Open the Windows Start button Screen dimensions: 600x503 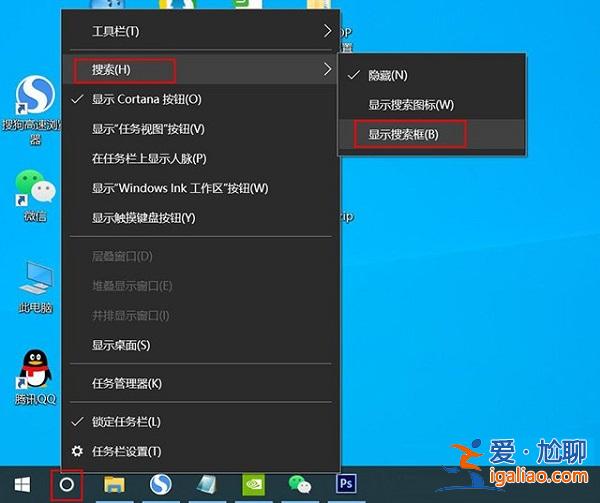[x=22, y=485]
